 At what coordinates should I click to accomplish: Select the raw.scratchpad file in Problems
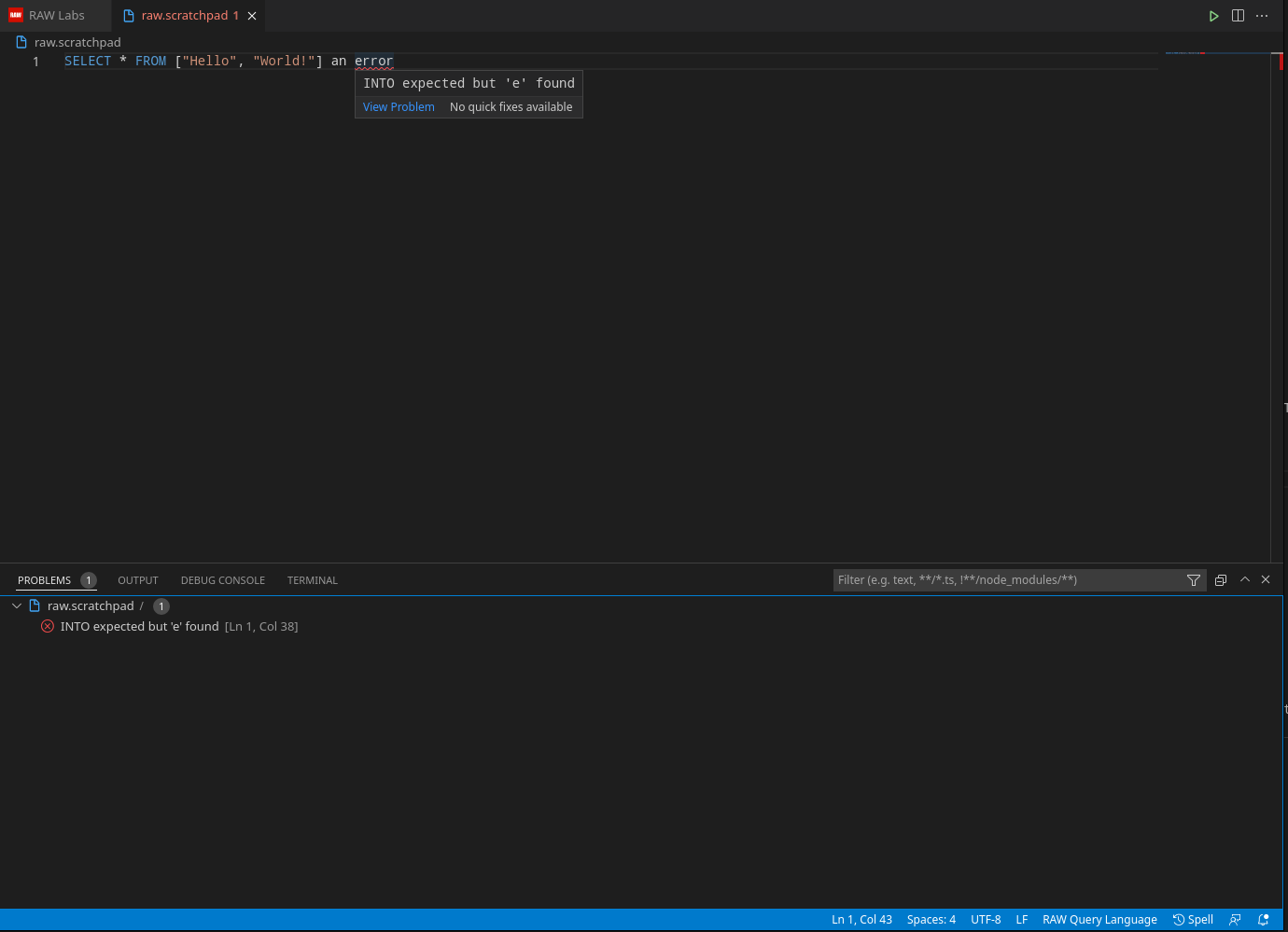click(x=91, y=606)
